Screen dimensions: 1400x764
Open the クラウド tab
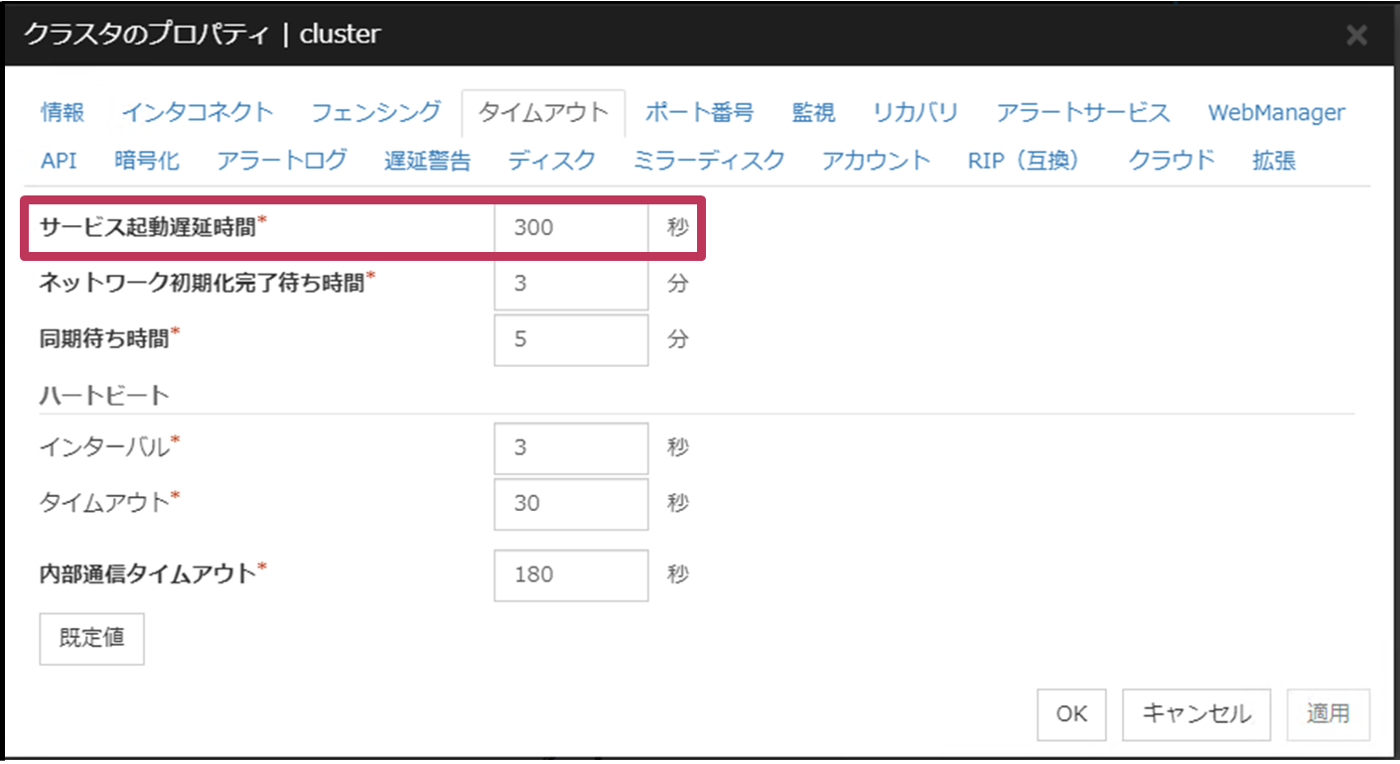pyautogui.click(x=1171, y=160)
